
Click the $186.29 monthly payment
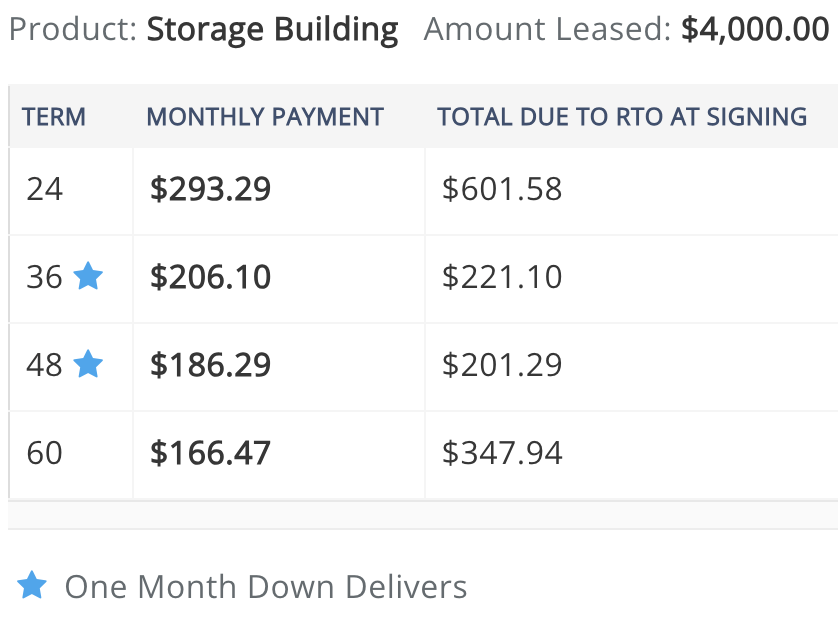pos(210,365)
